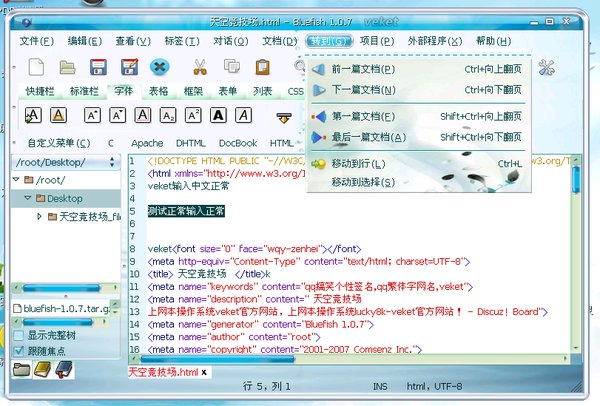The width and height of the screenshot is (600, 406).
Task: Switch to the 列表 toolbar tab
Action: [262, 91]
